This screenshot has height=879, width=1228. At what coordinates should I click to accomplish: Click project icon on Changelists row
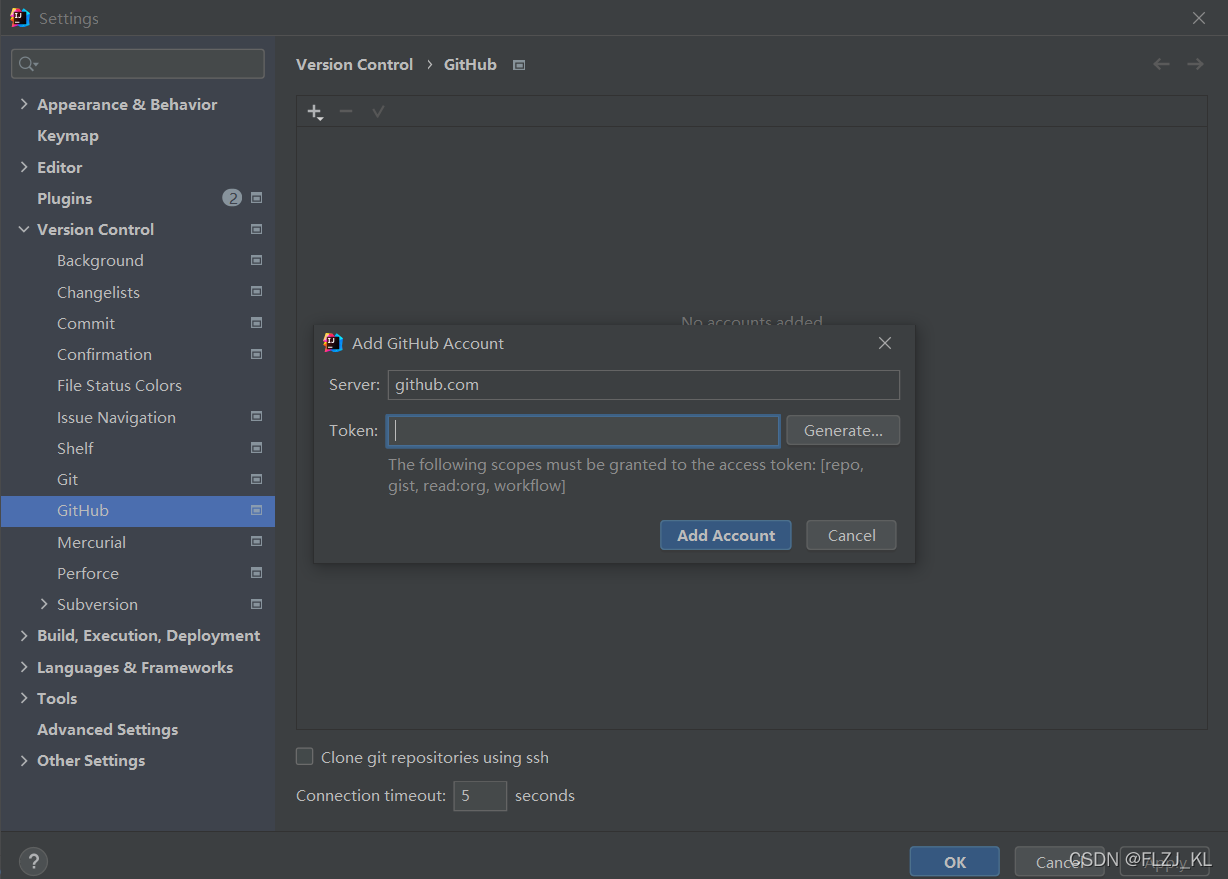[x=257, y=292]
